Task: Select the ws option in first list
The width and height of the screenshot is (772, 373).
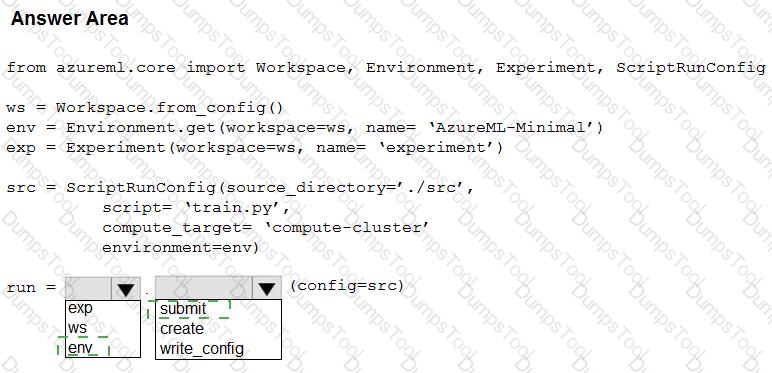Action: pyautogui.click(x=78, y=328)
